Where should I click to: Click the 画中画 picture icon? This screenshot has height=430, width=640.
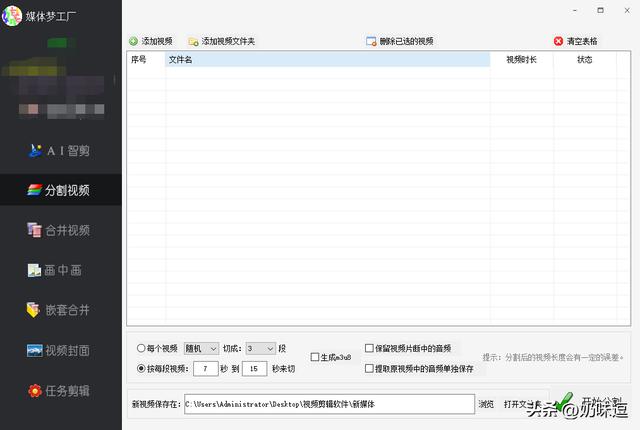[34, 270]
